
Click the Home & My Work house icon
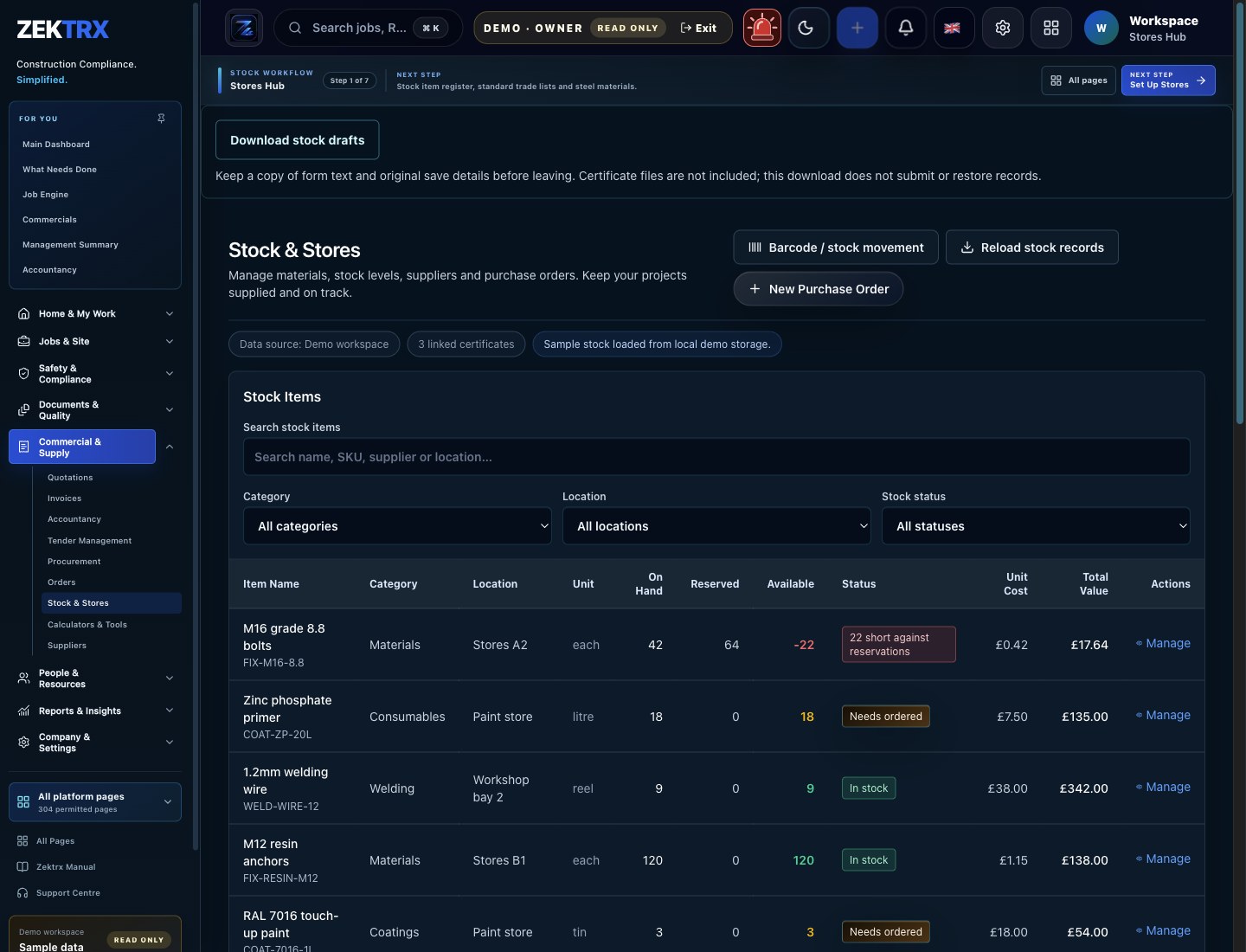[x=24, y=314]
